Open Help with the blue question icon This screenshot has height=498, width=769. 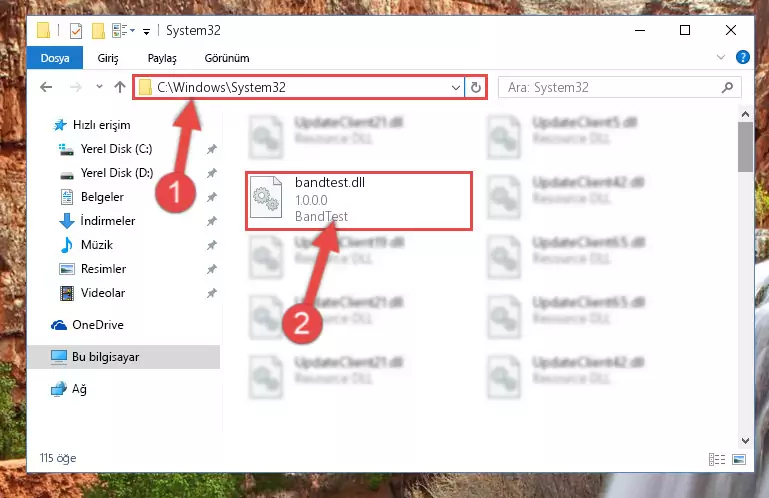743,57
